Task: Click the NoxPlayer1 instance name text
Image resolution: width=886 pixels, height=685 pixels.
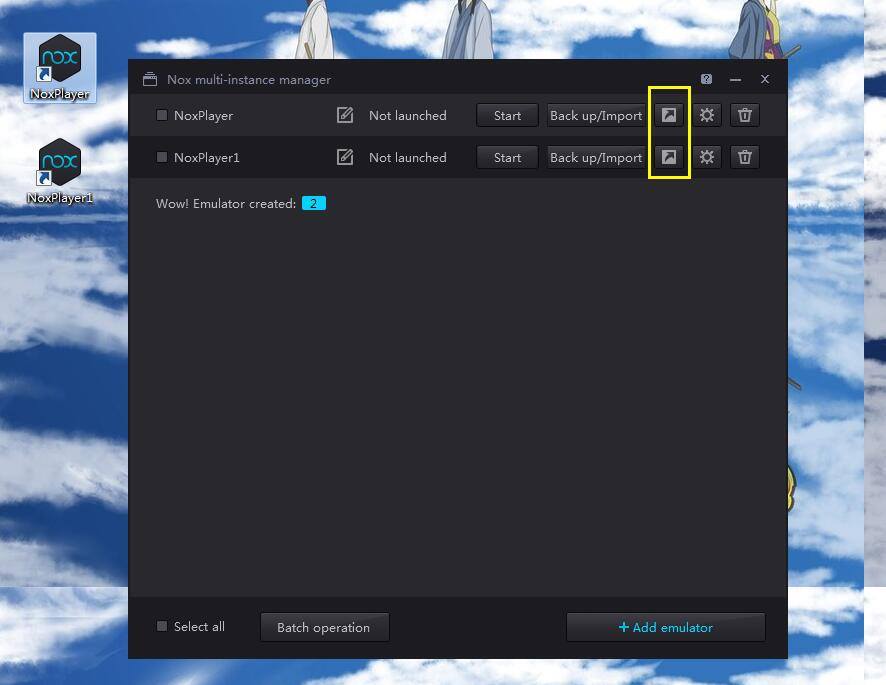Action: click(x=207, y=158)
